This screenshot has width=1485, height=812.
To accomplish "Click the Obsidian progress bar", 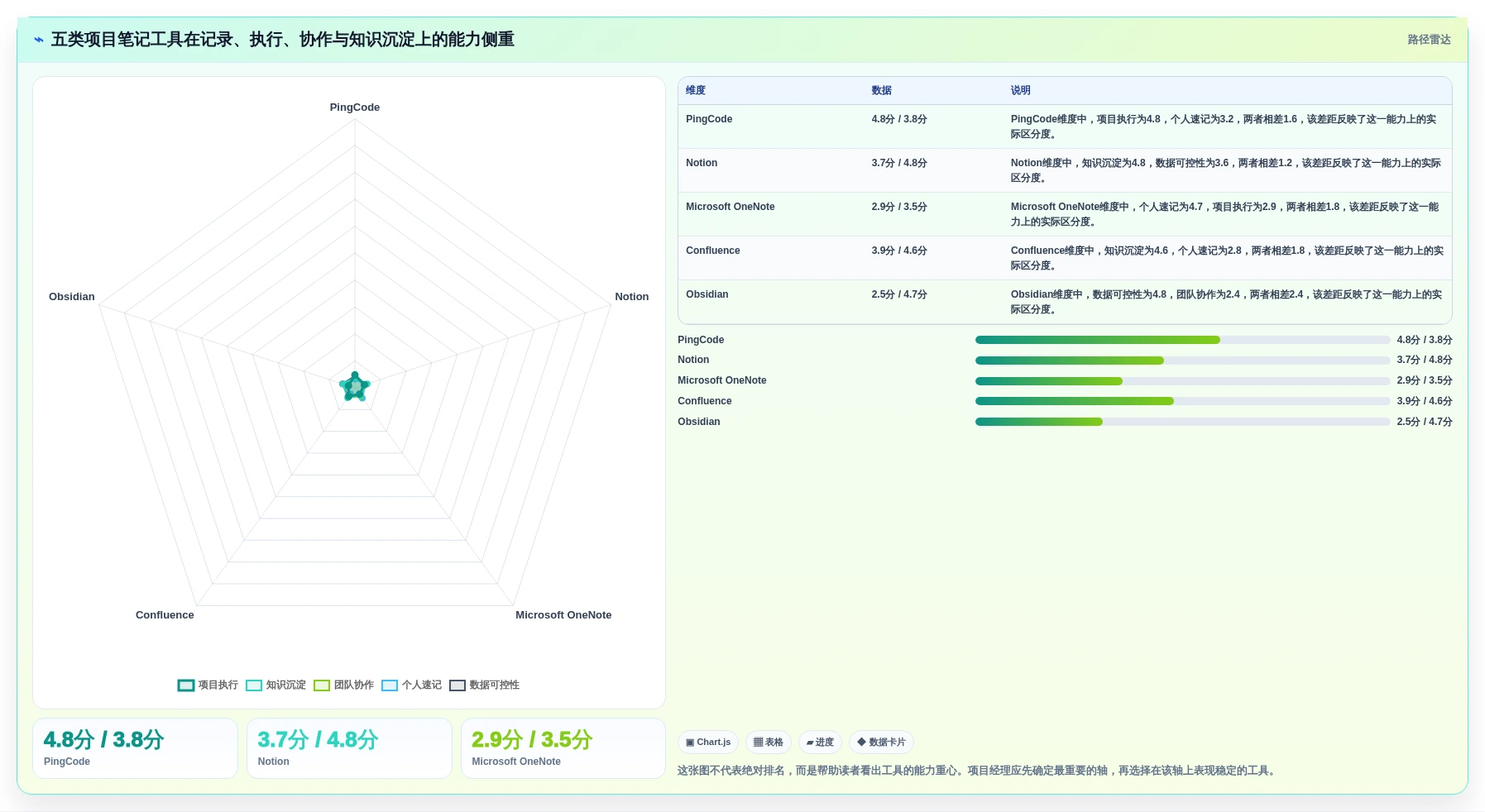I will (1182, 422).
